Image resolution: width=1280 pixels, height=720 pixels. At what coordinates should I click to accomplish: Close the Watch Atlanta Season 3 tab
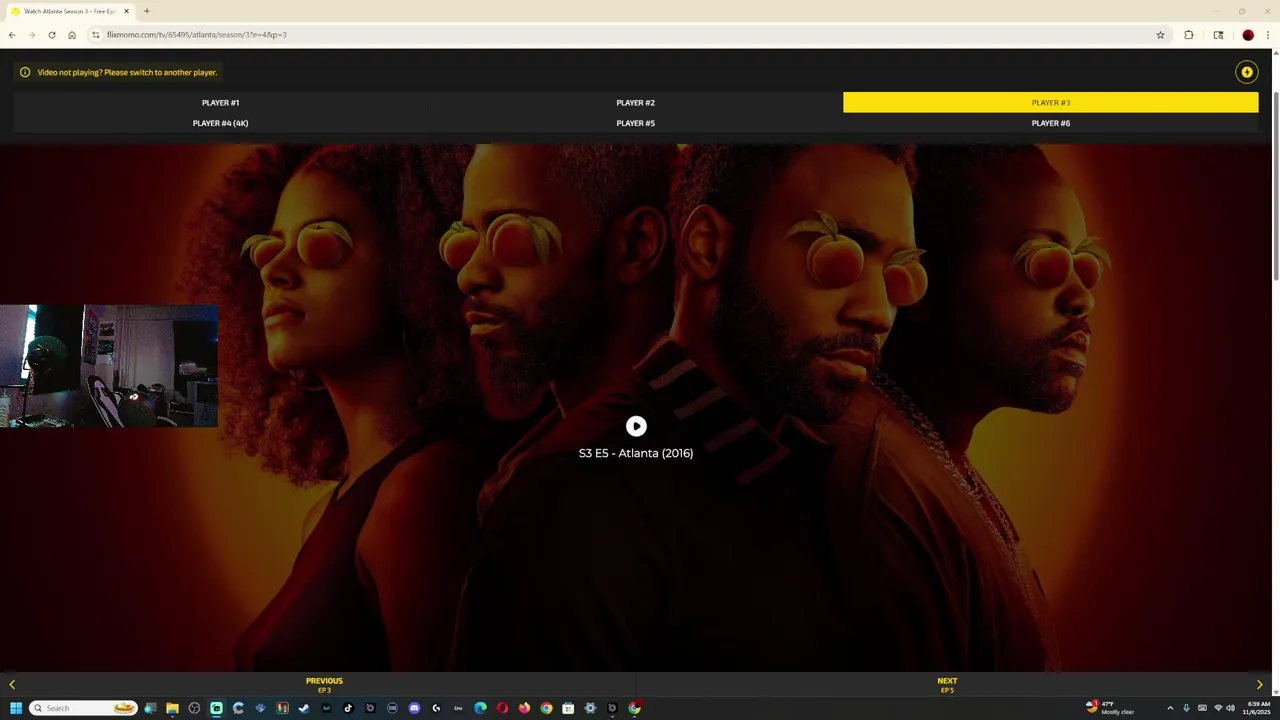point(126,11)
